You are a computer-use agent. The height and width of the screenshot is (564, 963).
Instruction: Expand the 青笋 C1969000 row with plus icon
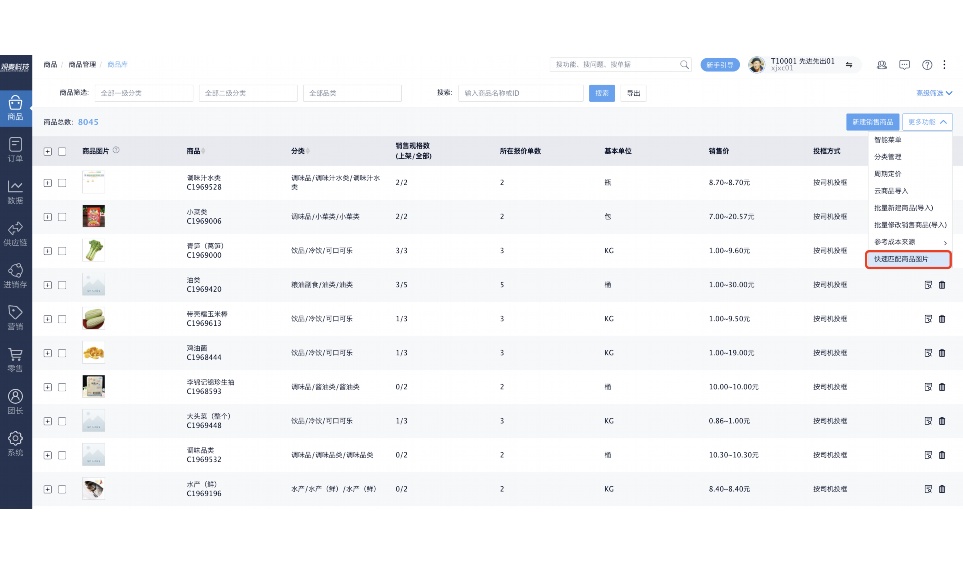pyautogui.click(x=47, y=250)
